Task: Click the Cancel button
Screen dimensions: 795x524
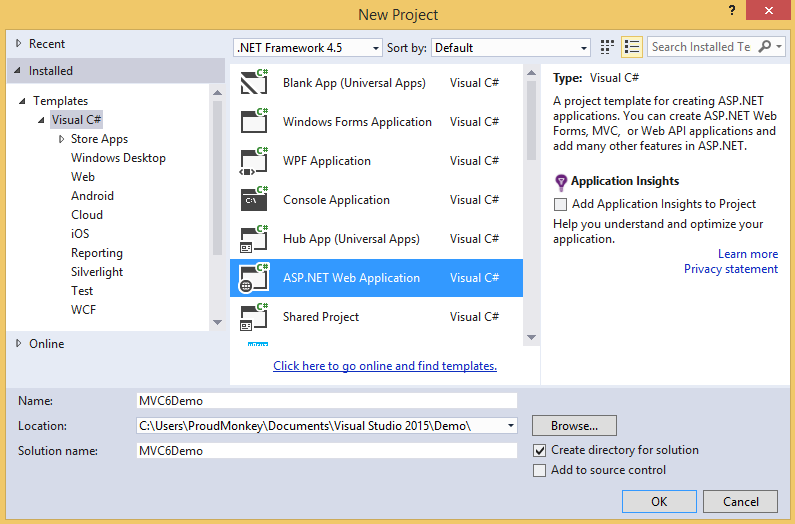Action: click(740, 502)
